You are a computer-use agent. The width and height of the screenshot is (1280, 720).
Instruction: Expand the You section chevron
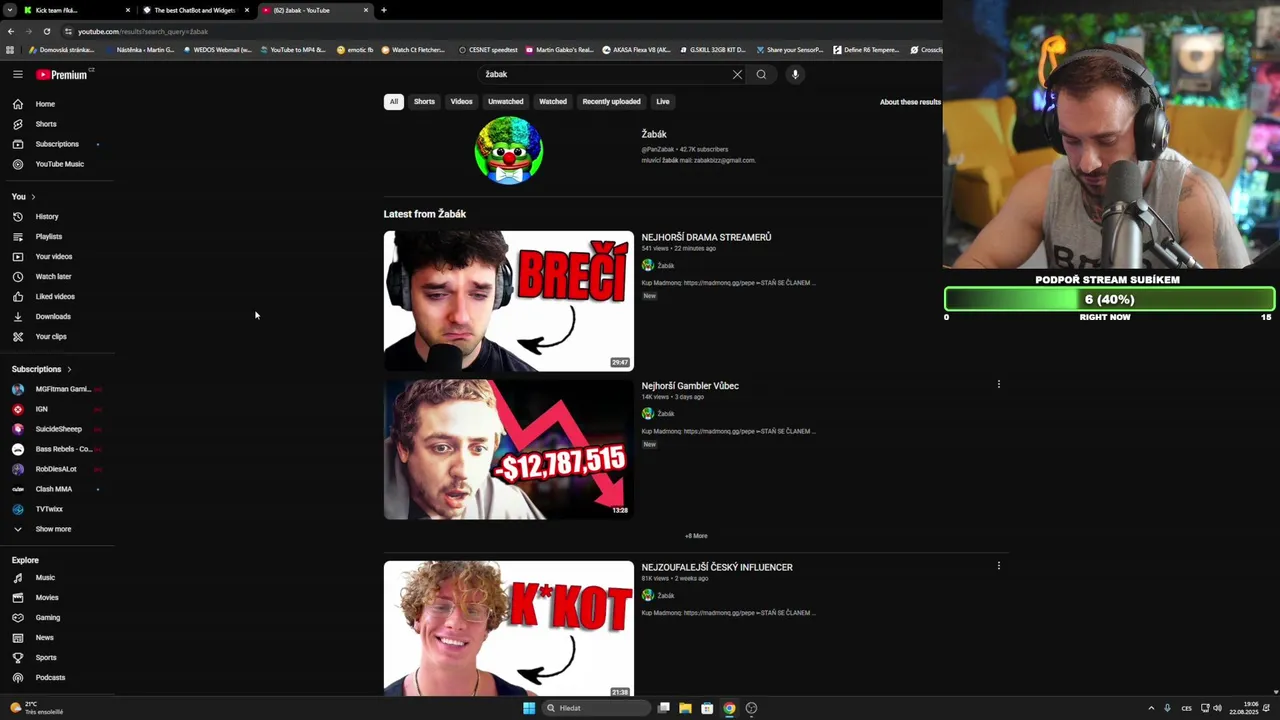(x=33, y=197)
